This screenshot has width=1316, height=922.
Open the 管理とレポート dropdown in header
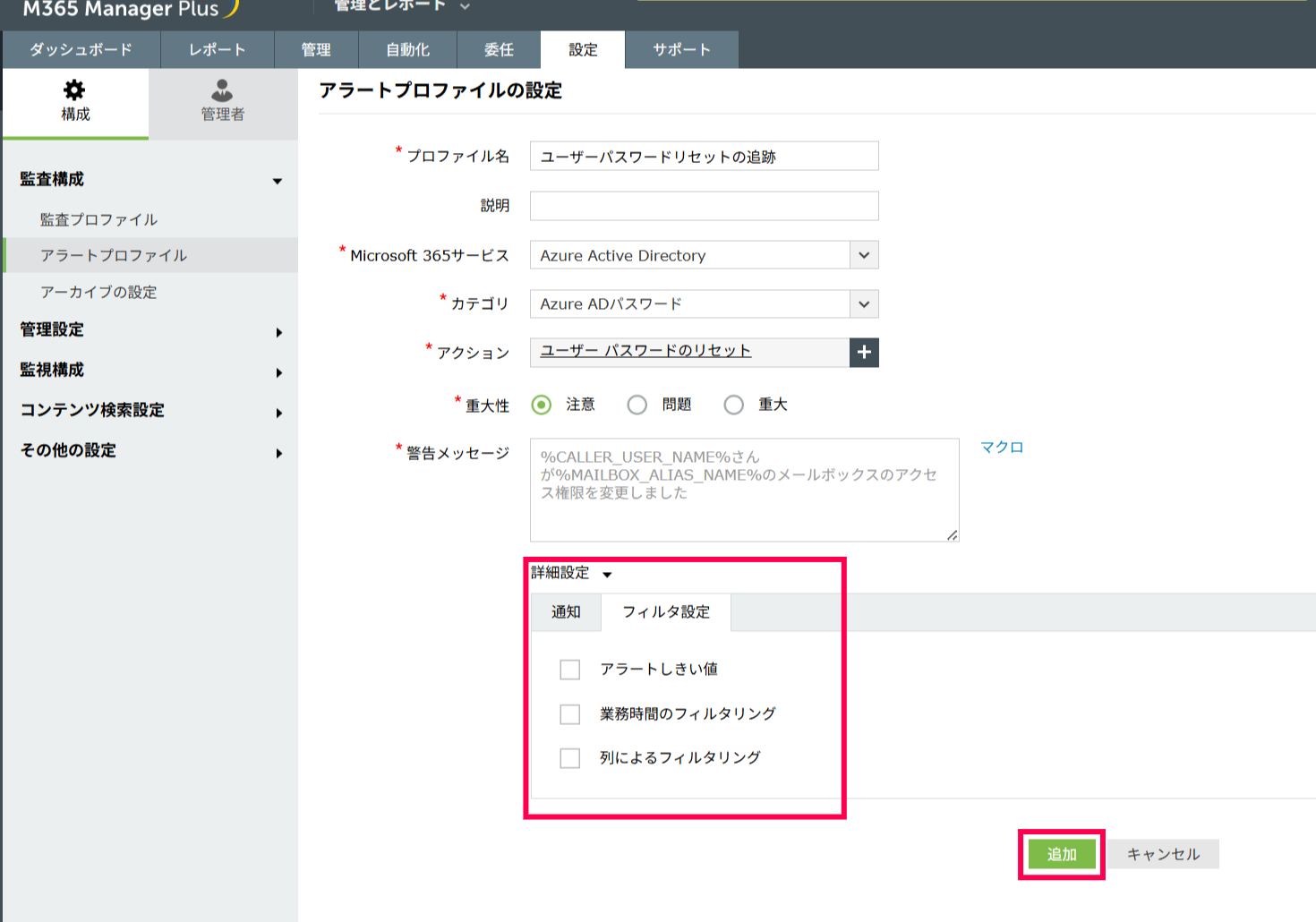402,6
